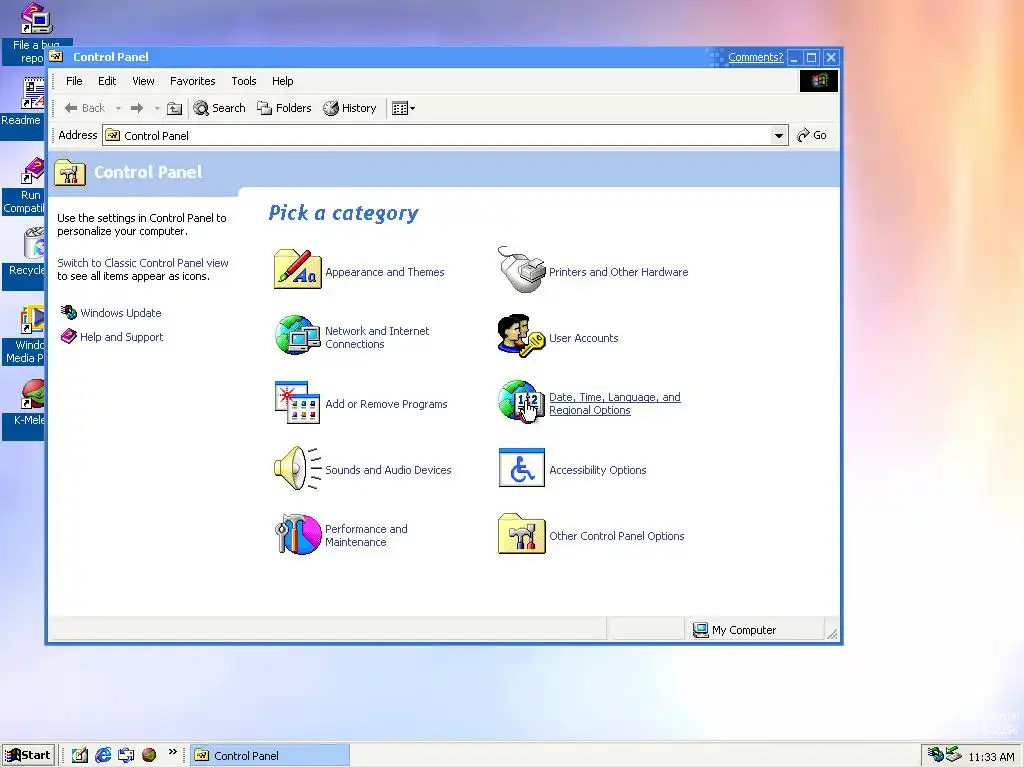Click the Comments? link in title bar
This screenshot has width=1024, height=768.
pos(756,57)
